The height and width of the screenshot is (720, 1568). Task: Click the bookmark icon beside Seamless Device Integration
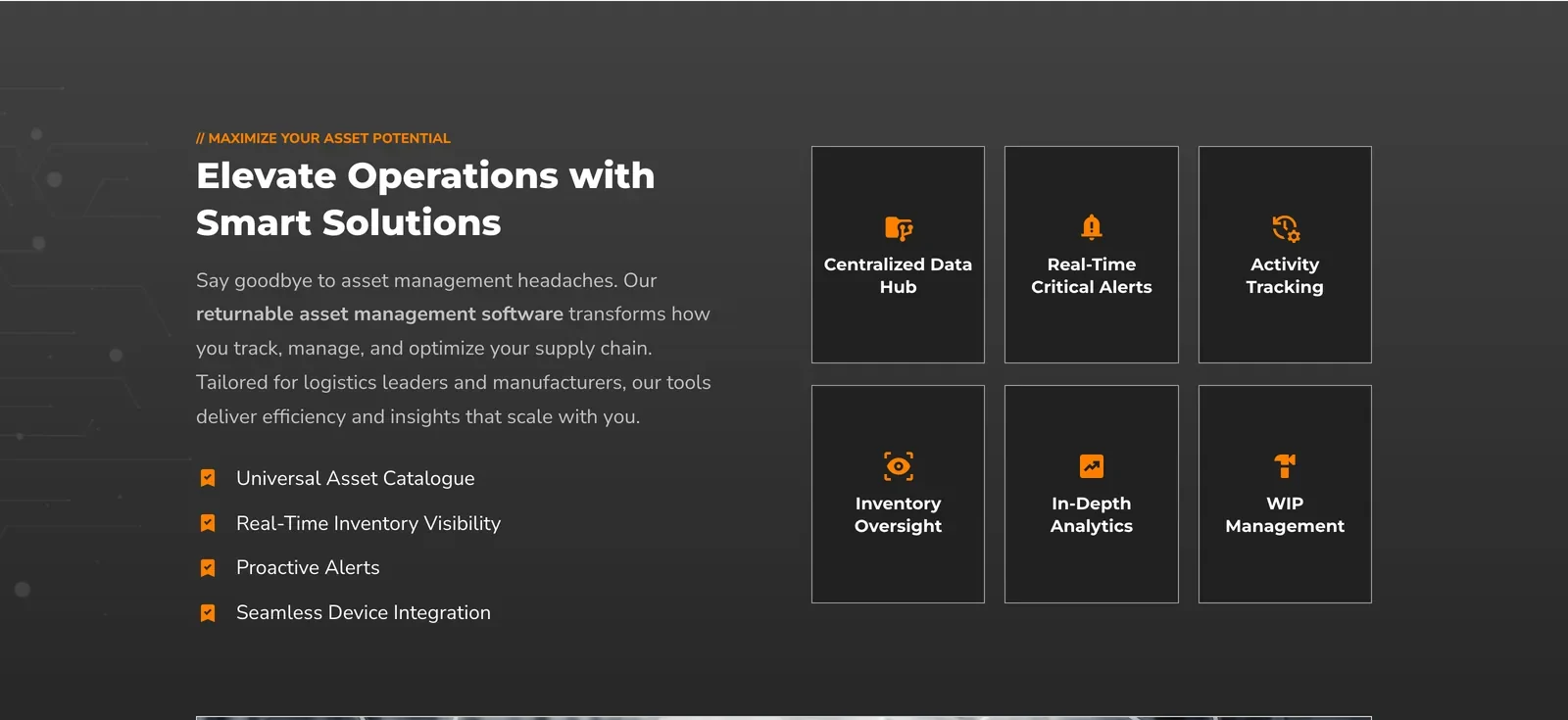pos(208,613)
